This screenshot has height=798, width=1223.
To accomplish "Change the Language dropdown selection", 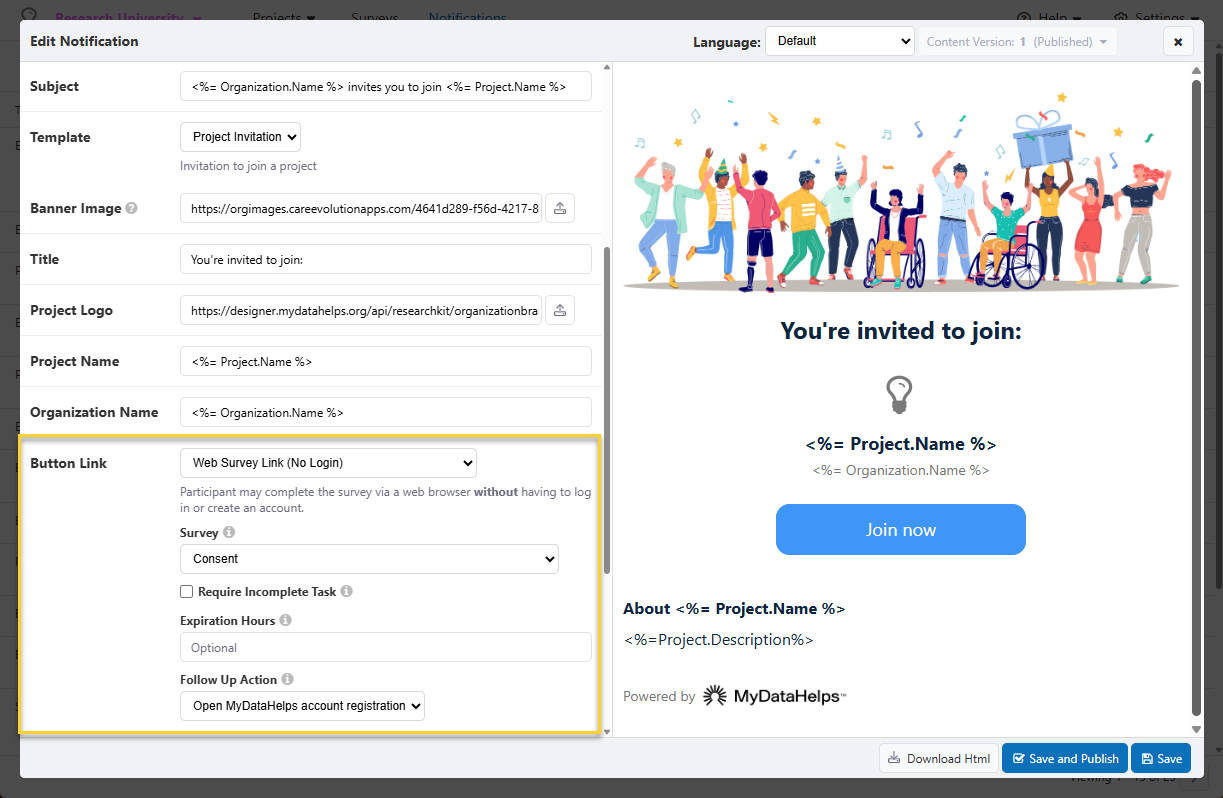I will (839, 41).
